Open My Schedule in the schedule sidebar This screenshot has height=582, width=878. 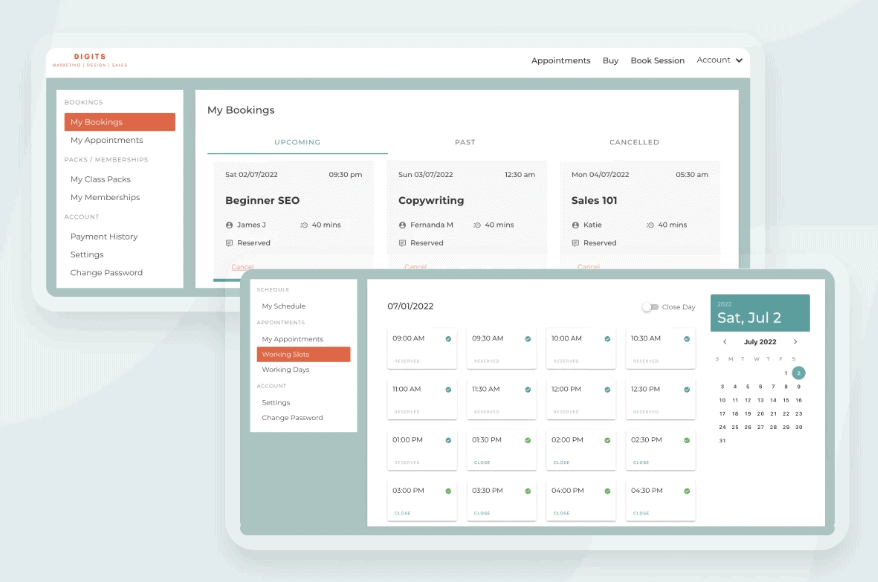click(283, 306)
